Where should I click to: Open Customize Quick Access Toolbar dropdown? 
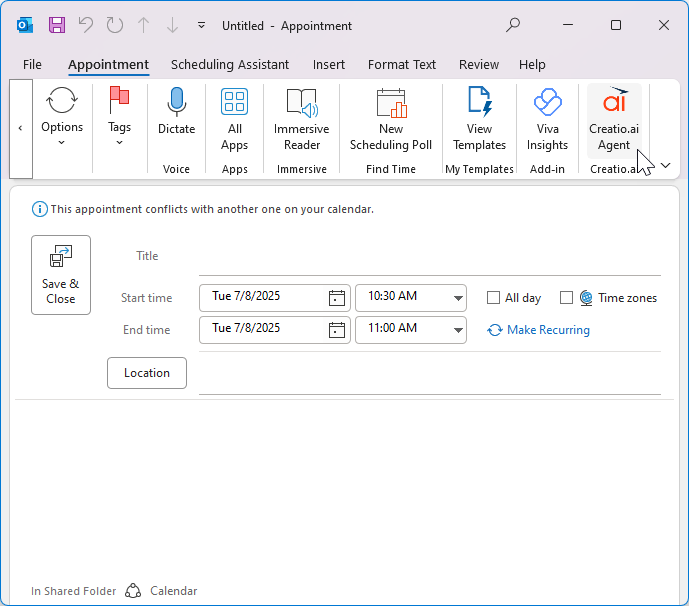[201, 25]
